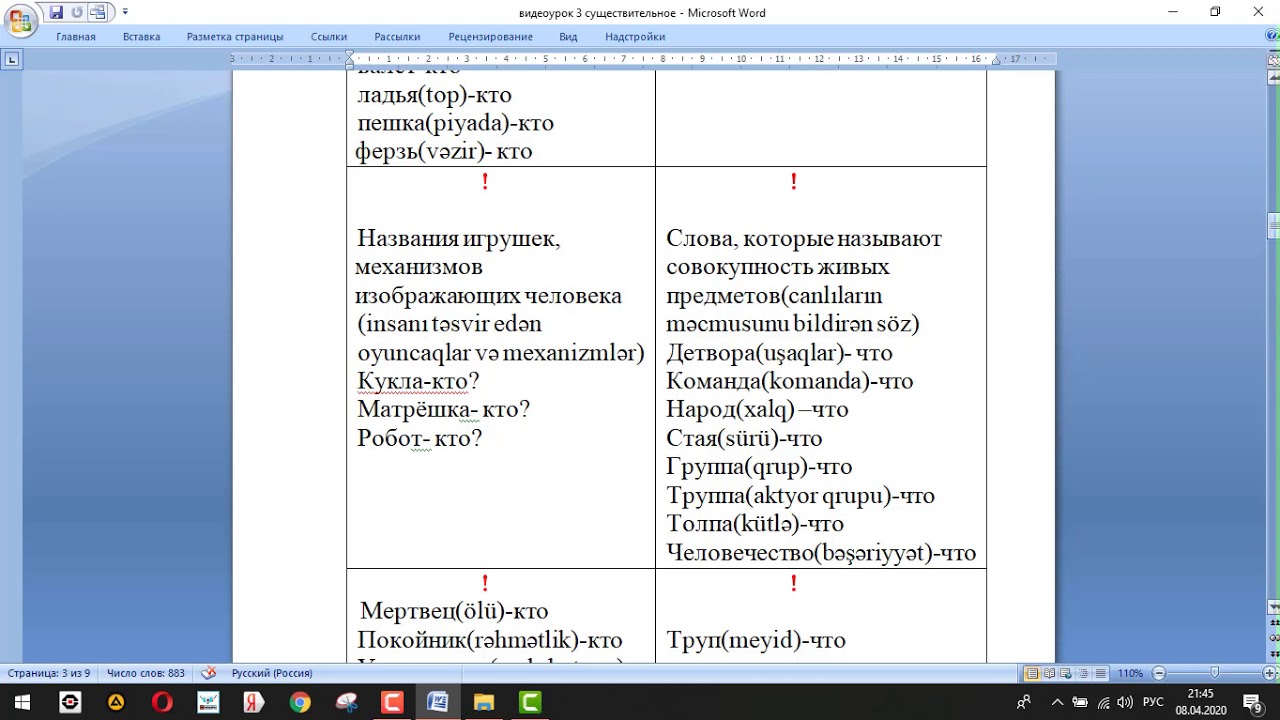The image size is (1280, 720).
Task: Click the tab stop selector beside the ruler
Action: 12,60
